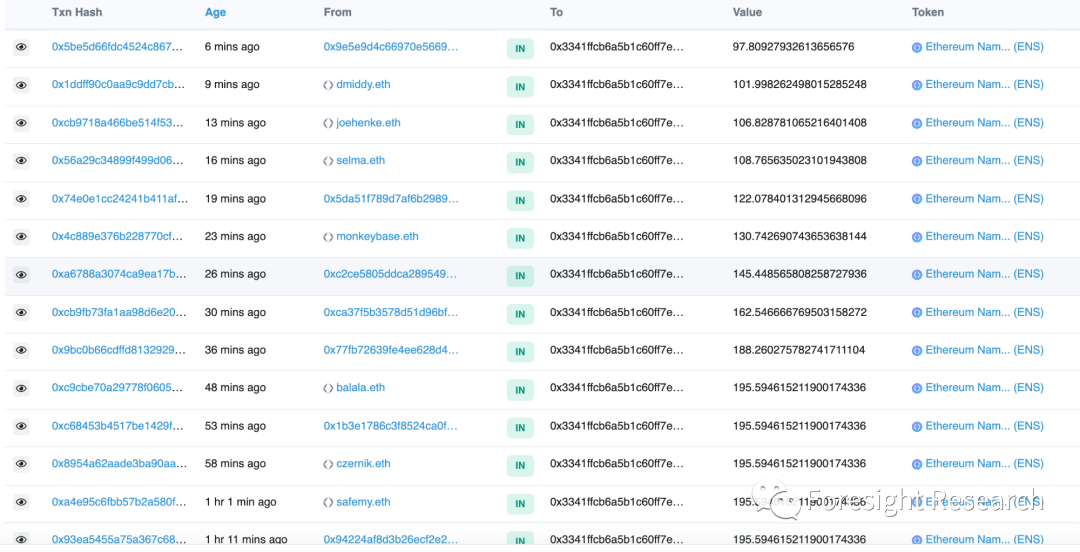Open transaction hash 0x9bc0b66cdffd8132929
Image resolution: width=1080 pixels, height=552 pixels.
[x=118, y=349]
